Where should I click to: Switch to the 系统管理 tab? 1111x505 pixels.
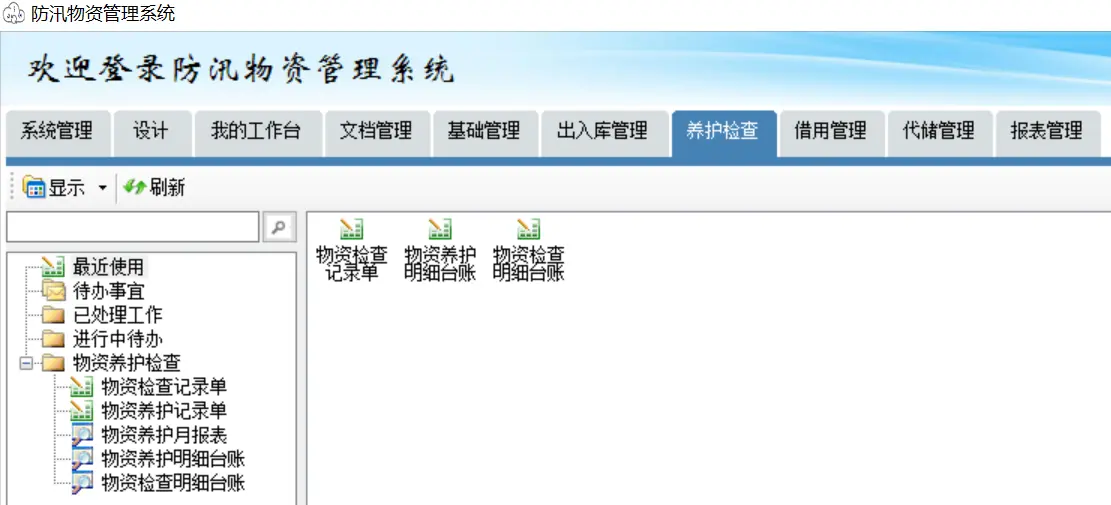coord(57,131)
